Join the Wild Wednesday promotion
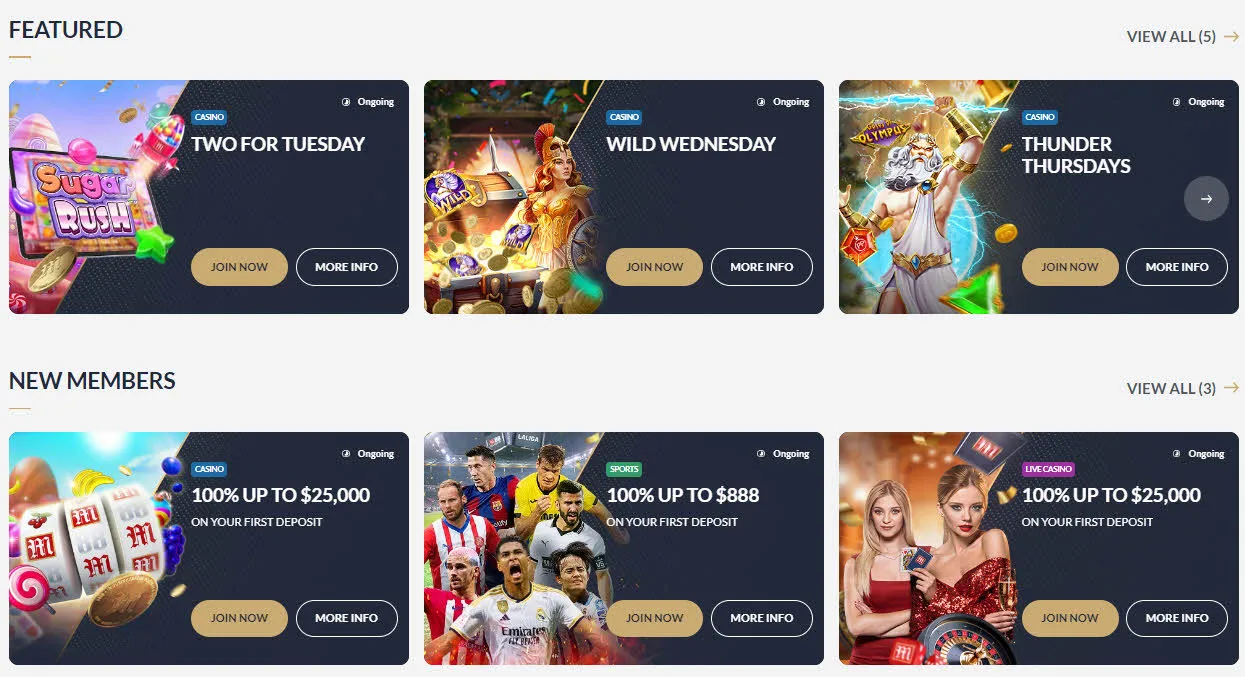This screenshot has width=1245, height=677. tap(654, 267)
